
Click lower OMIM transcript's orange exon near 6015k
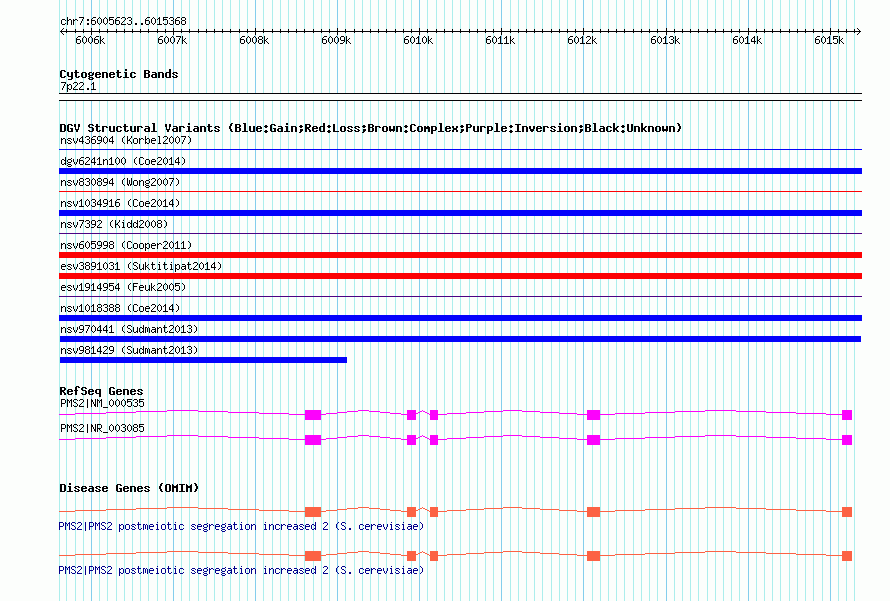point(847,556)
